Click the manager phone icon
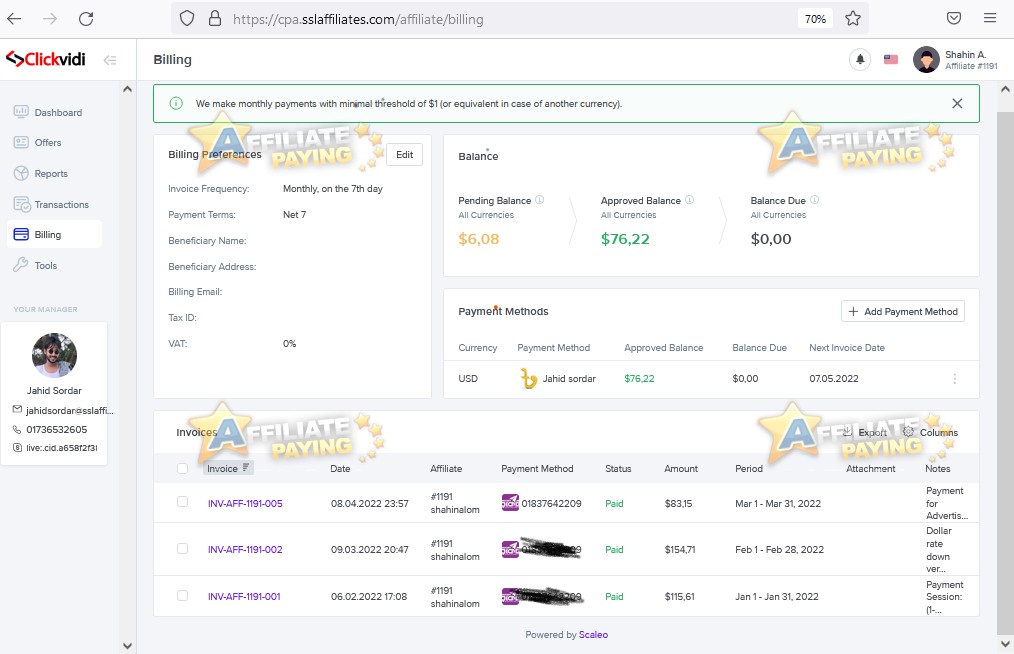The image size is (1014, 654). click(x=17, y=429)
